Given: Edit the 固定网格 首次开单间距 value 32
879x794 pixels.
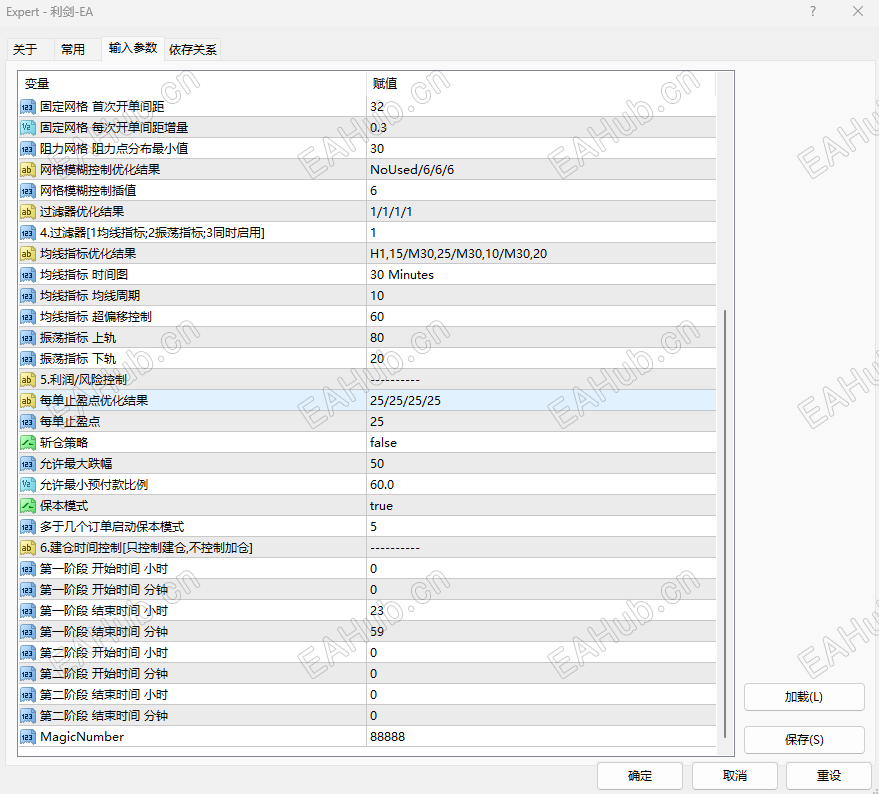Looking at the screenshot, I should [x=541, y=107].
